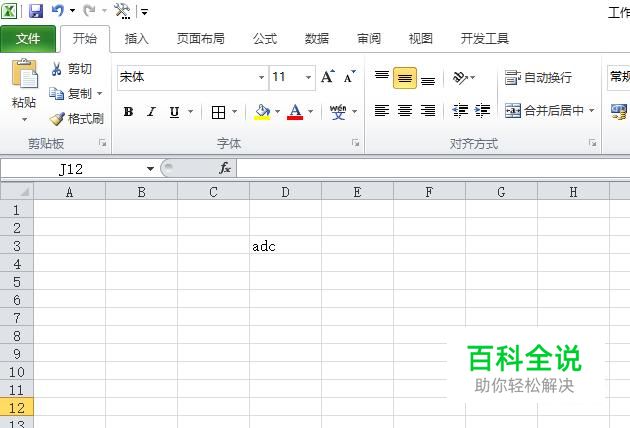Toggle underline formatting
The width and height of the screenshot is (630, 428).
click(x=174, y=112)
